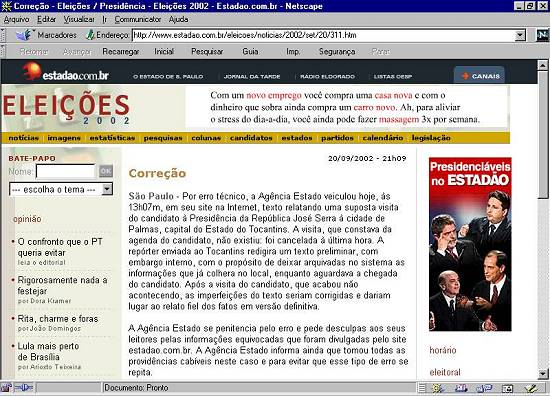Open the Visualizar menu
Screen dimensions: 550x396
(x=79, y=20)
